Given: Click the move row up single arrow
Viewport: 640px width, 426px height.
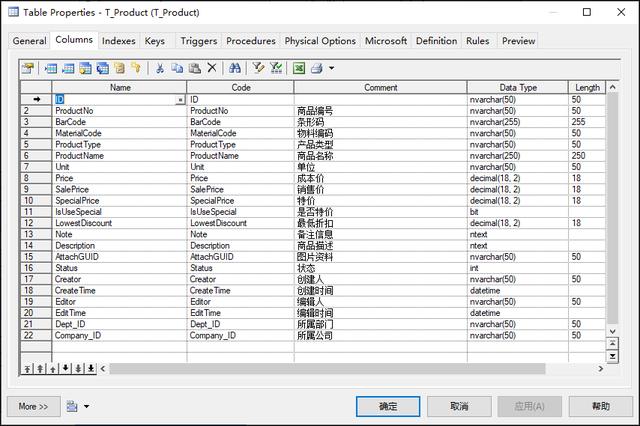Looking at the screenshot, I should 53,368.
